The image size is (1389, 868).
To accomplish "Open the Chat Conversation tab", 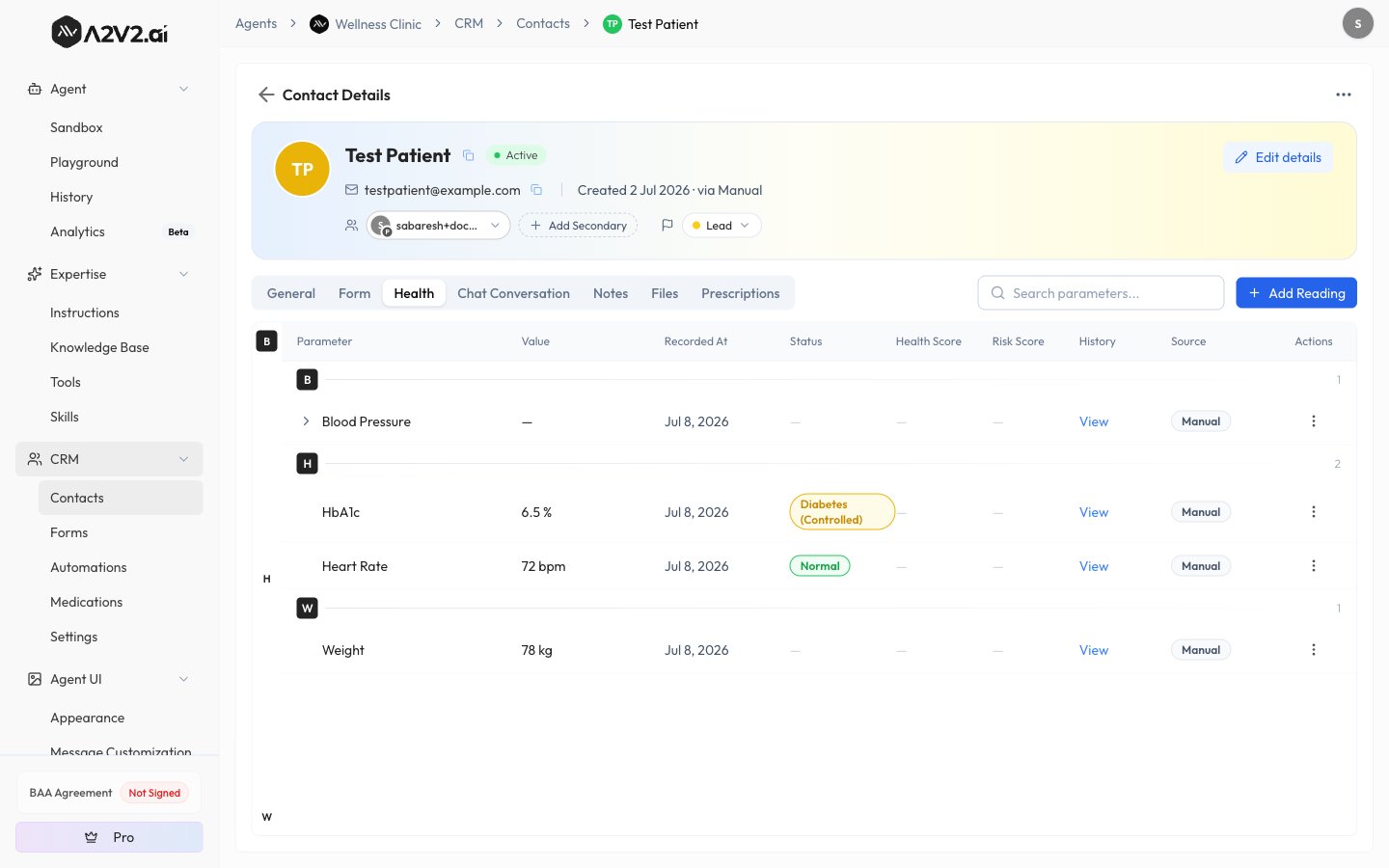I will 514,293.
